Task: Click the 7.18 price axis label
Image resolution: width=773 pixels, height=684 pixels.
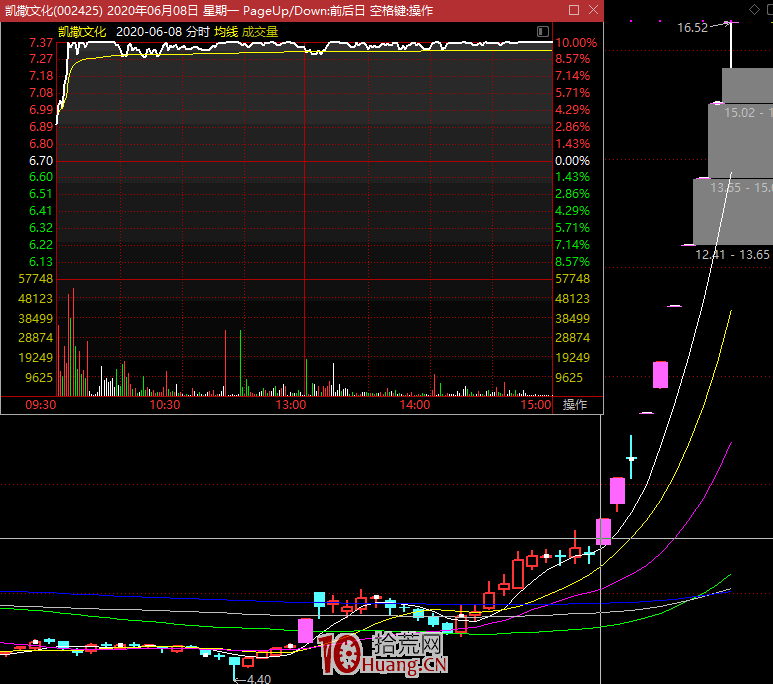Action: pyautogui.click(x=41, y=76)
